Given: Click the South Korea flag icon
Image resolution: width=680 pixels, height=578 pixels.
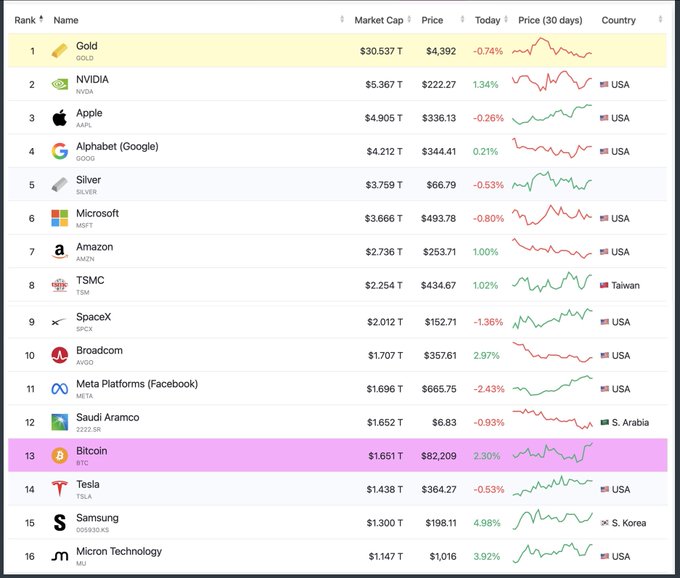Looking at the screenshot, I should coord(605,523).
